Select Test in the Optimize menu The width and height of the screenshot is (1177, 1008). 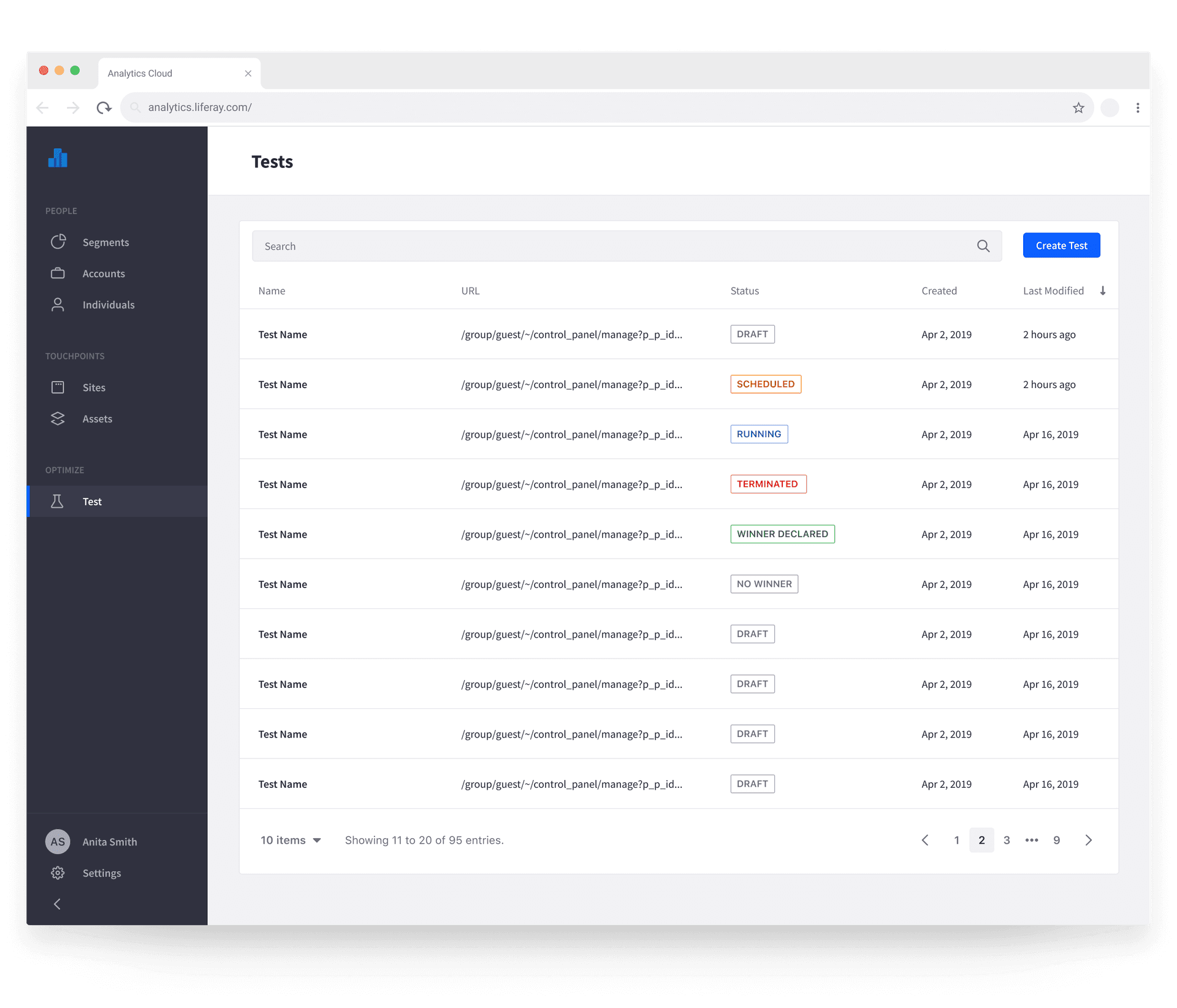coord(92,501)
